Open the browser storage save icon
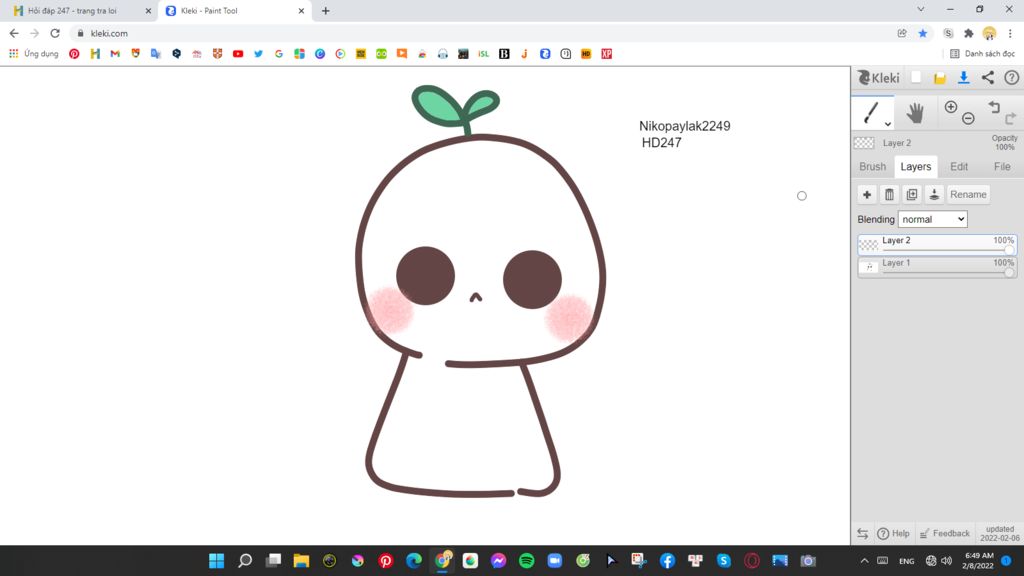Screen dimensions: 1024x576 pos(940,78)
